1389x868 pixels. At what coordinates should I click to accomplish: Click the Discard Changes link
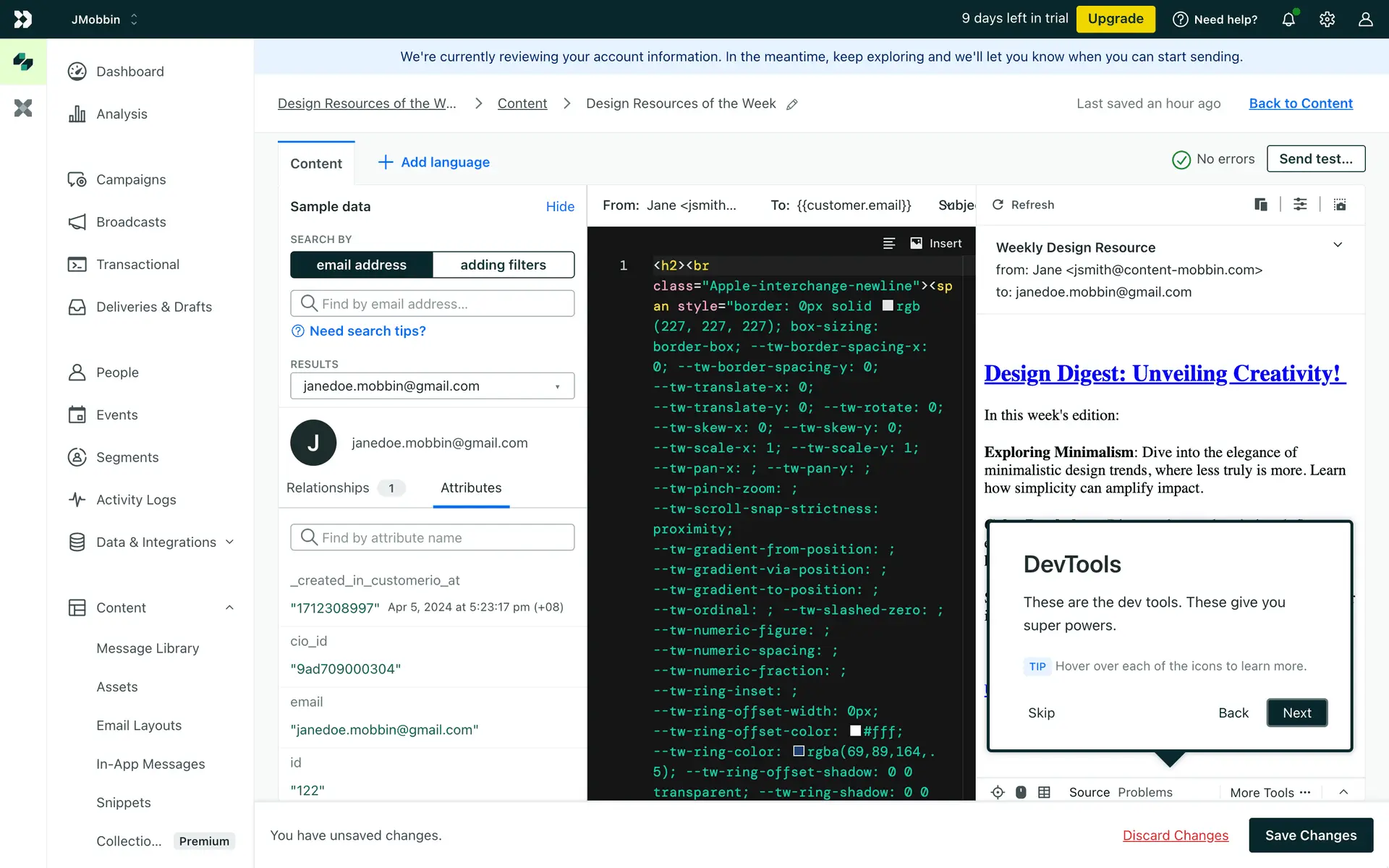tap(1175, 835)
